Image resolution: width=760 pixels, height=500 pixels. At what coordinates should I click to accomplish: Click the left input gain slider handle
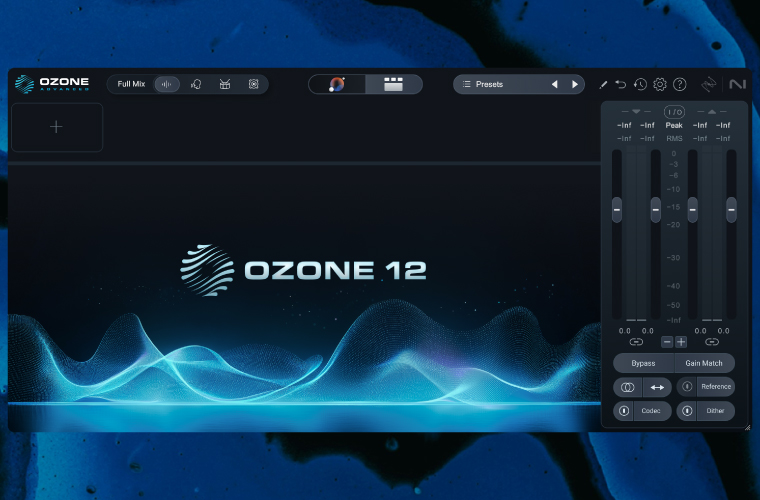click(617, 209)
